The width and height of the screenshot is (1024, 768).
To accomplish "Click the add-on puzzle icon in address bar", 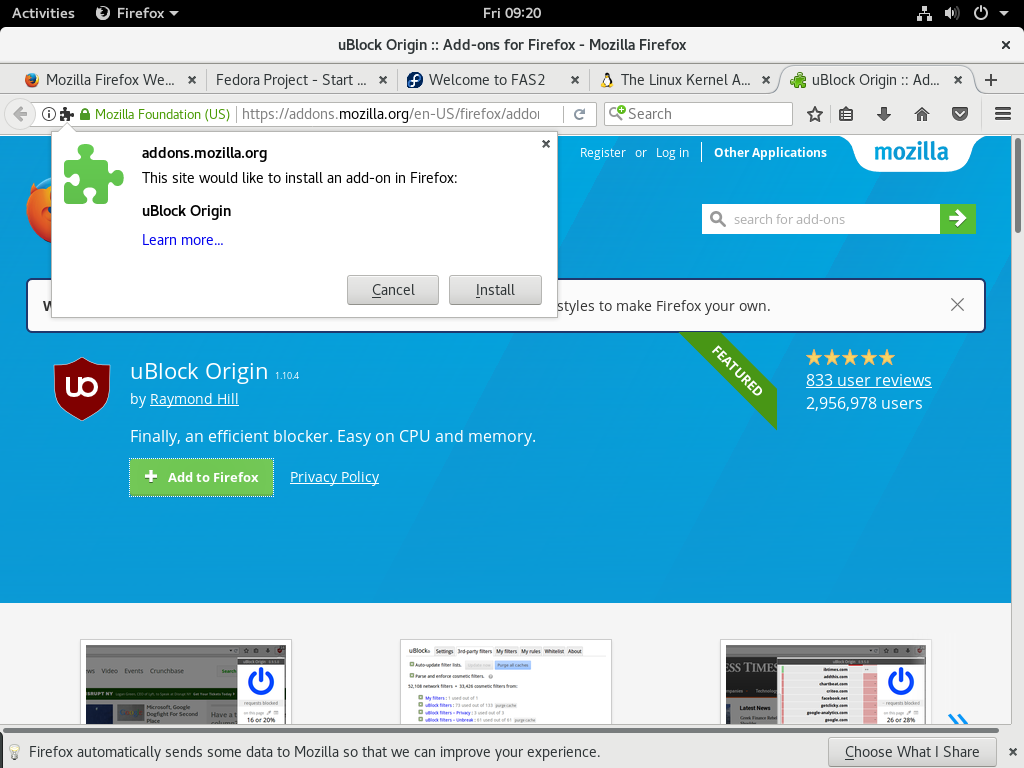I will [x=67, y=114].
